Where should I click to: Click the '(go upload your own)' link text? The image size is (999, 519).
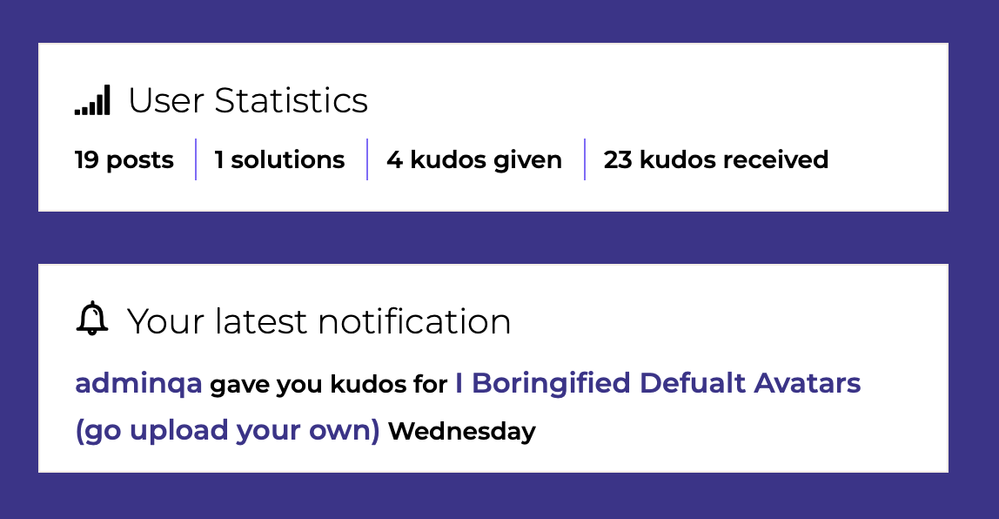coord(227,430)
